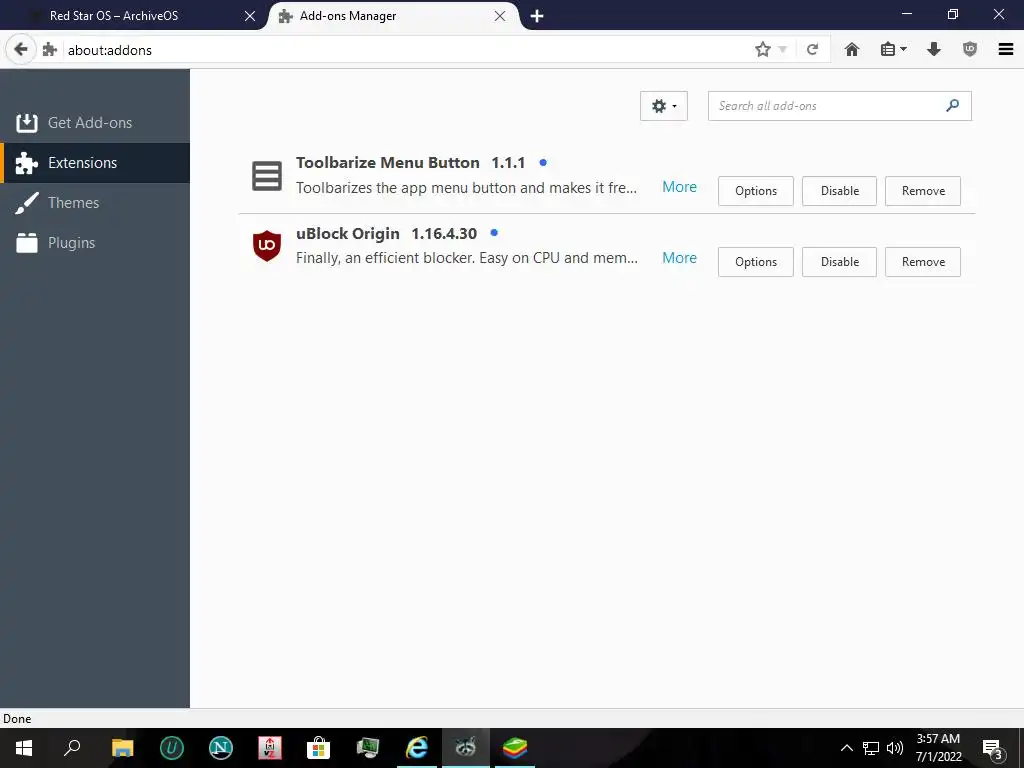Open the clock showing 3:57 AM
The width and height of the screenshot is (1024, 768).
pyautogui.click(x=938, y=748)
